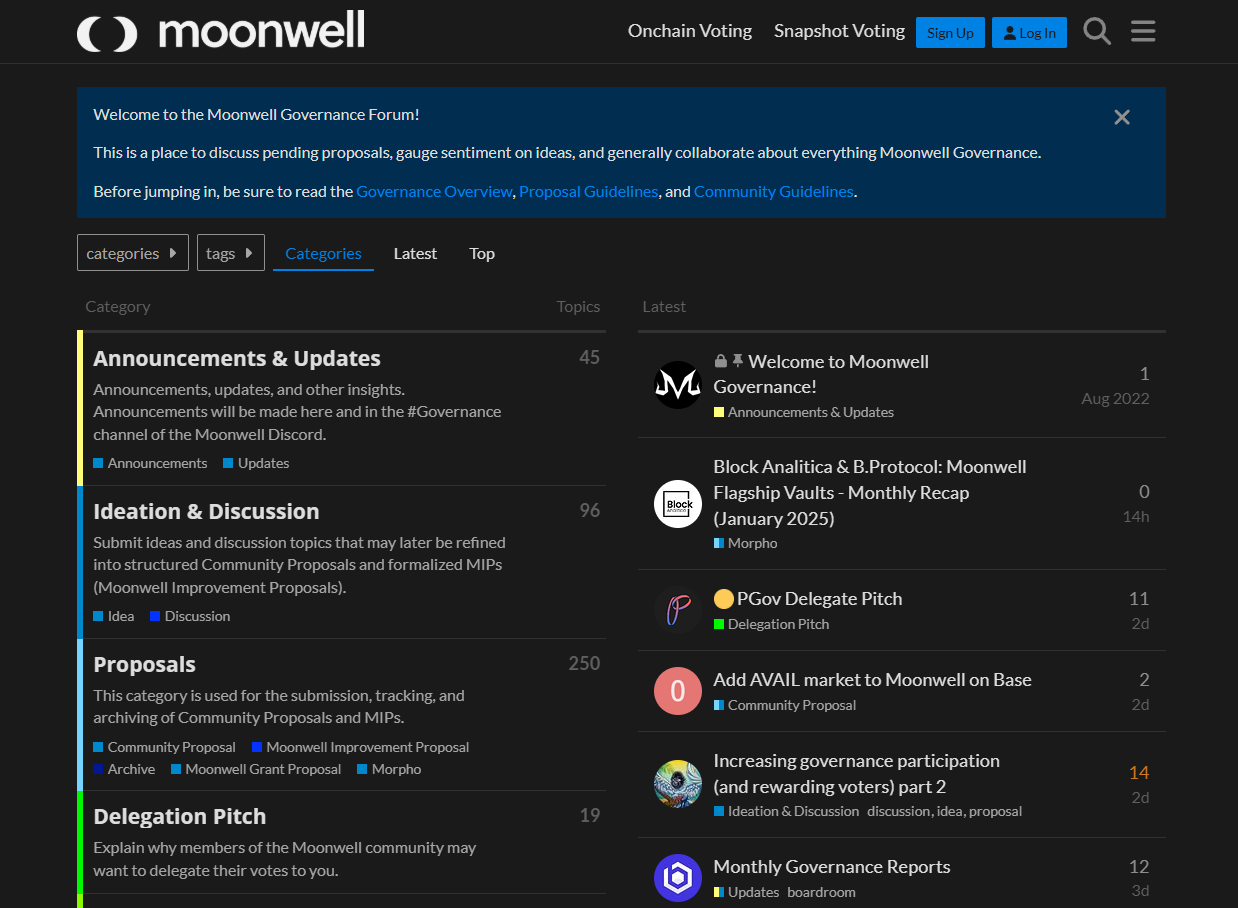Click the 11 replies count on PGov Delegate Pitch
The image size is (1238, 908).
(1139, 598)
